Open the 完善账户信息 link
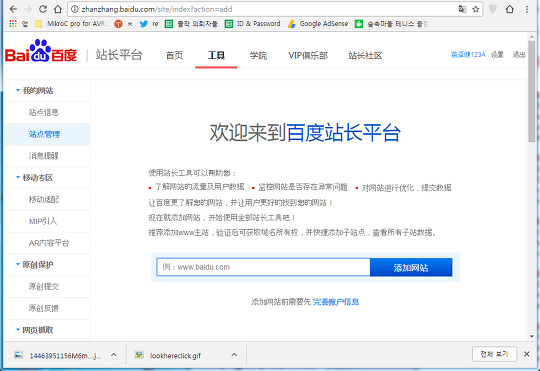 click(336, 302)
